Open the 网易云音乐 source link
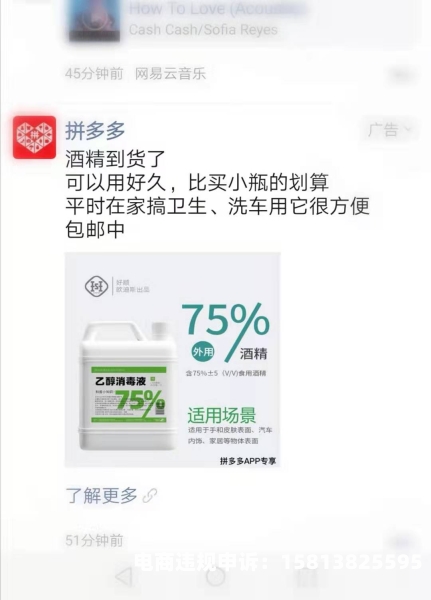The height and width of the screenshot is (600, 431). click(x=170, y=73)
